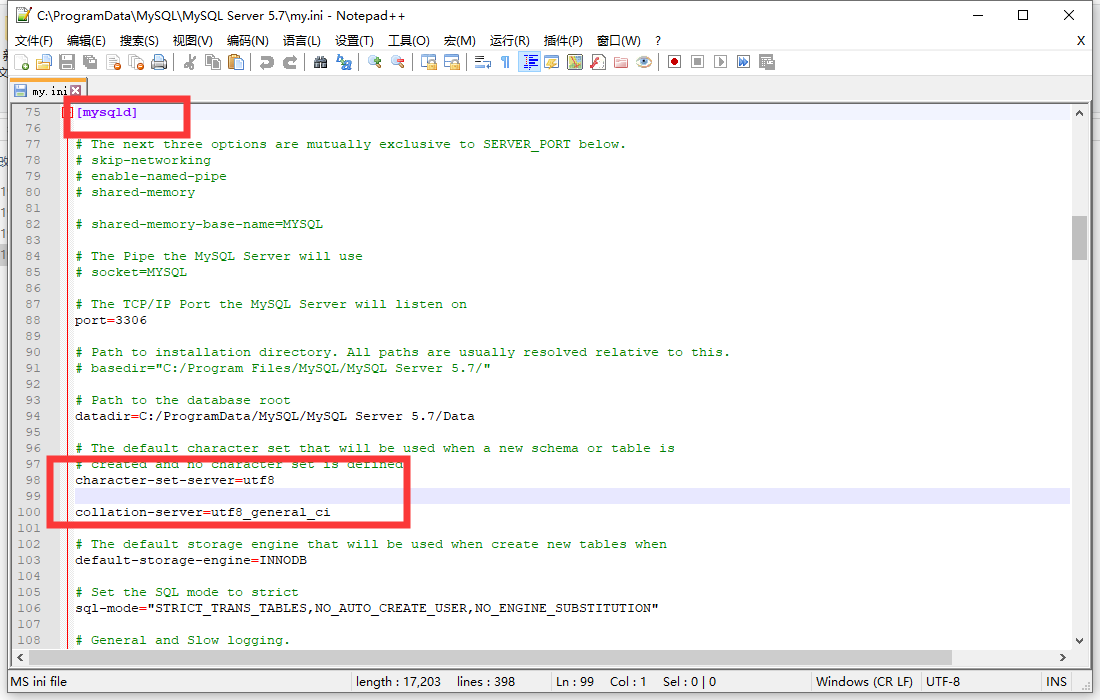Toggle the indent guide icon
This screenshot has height=700, width=1100.
tap(529, 62)
